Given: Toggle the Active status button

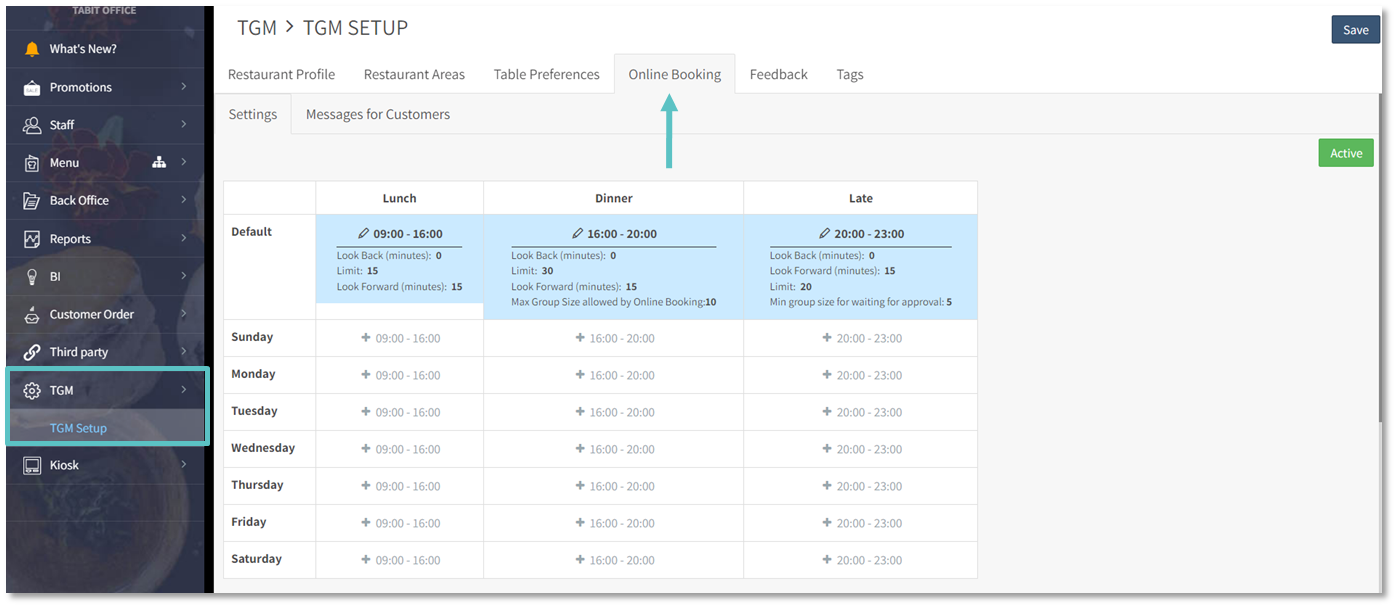Looking at the screenshot, I should (x=1345, y=152).
